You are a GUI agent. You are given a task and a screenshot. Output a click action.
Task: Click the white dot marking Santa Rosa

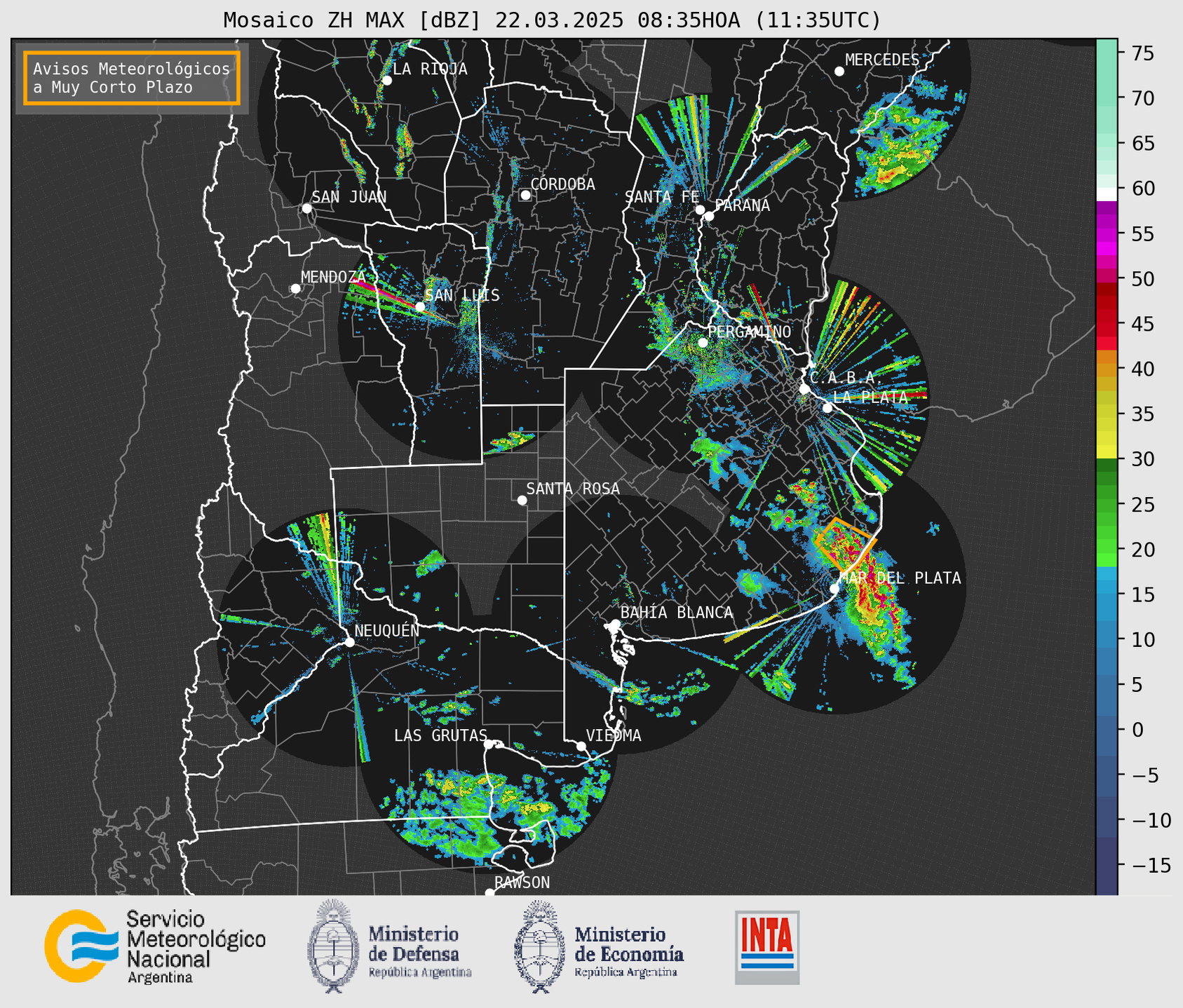point(522,500)
